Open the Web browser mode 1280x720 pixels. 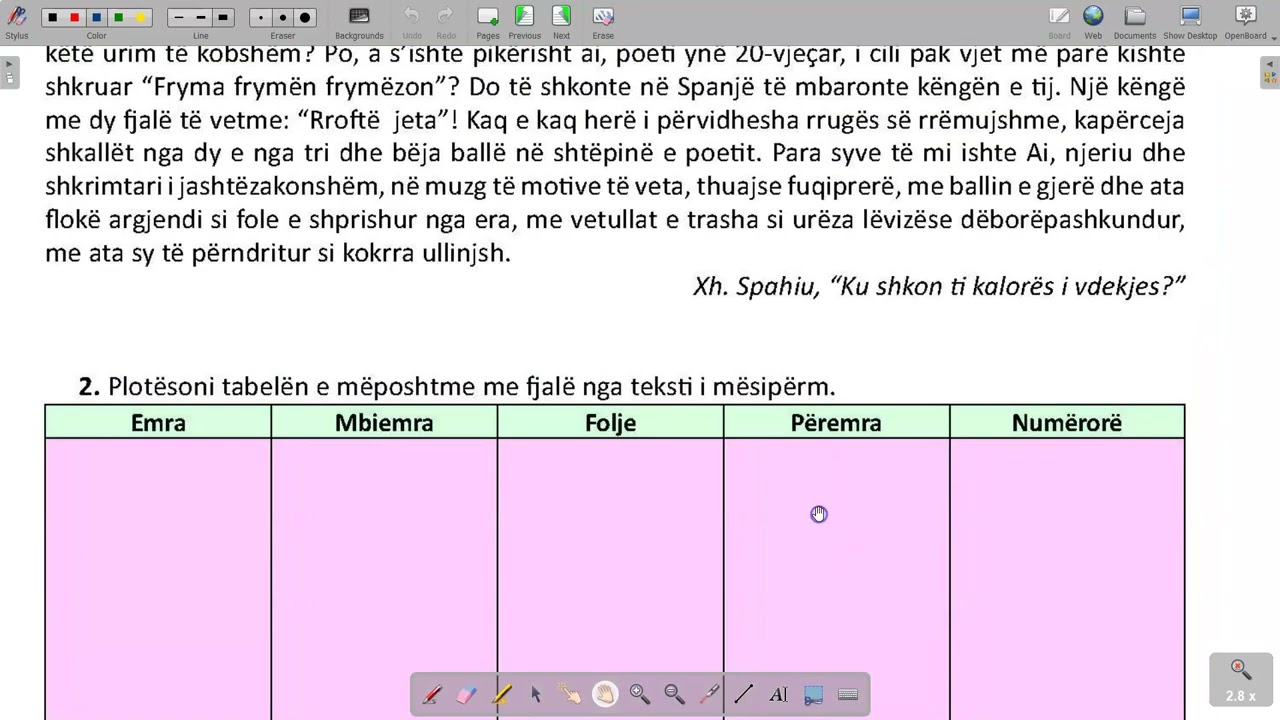pos(1093,22)
